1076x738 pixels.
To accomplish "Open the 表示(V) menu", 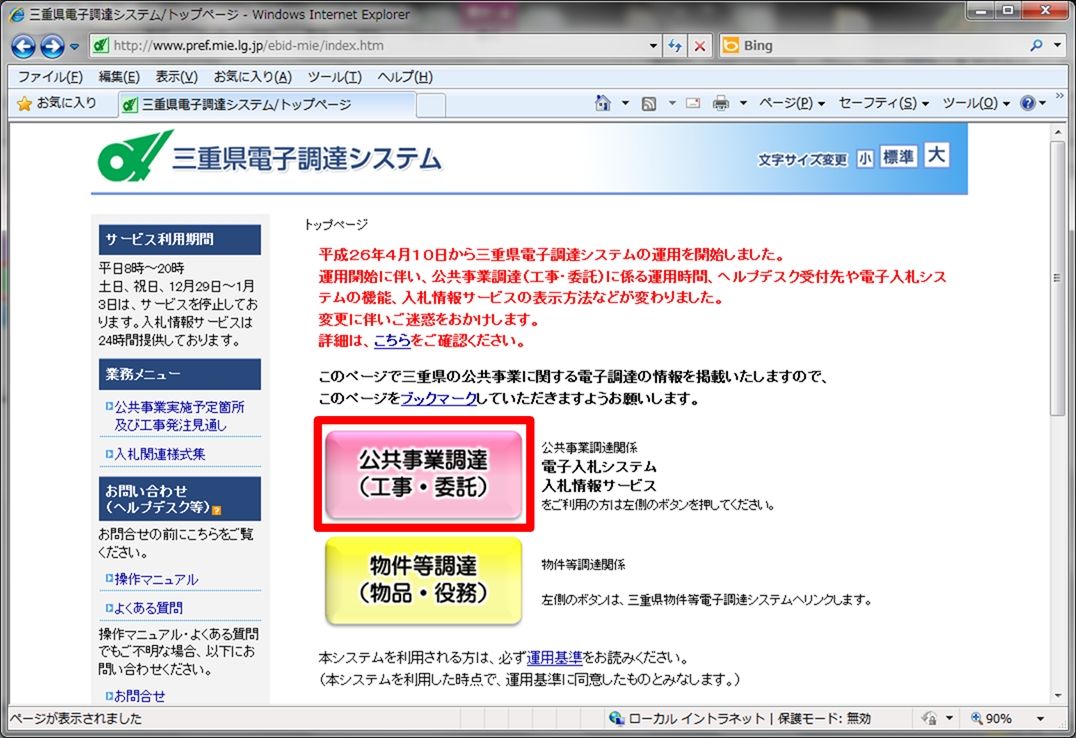I will 176,77.
